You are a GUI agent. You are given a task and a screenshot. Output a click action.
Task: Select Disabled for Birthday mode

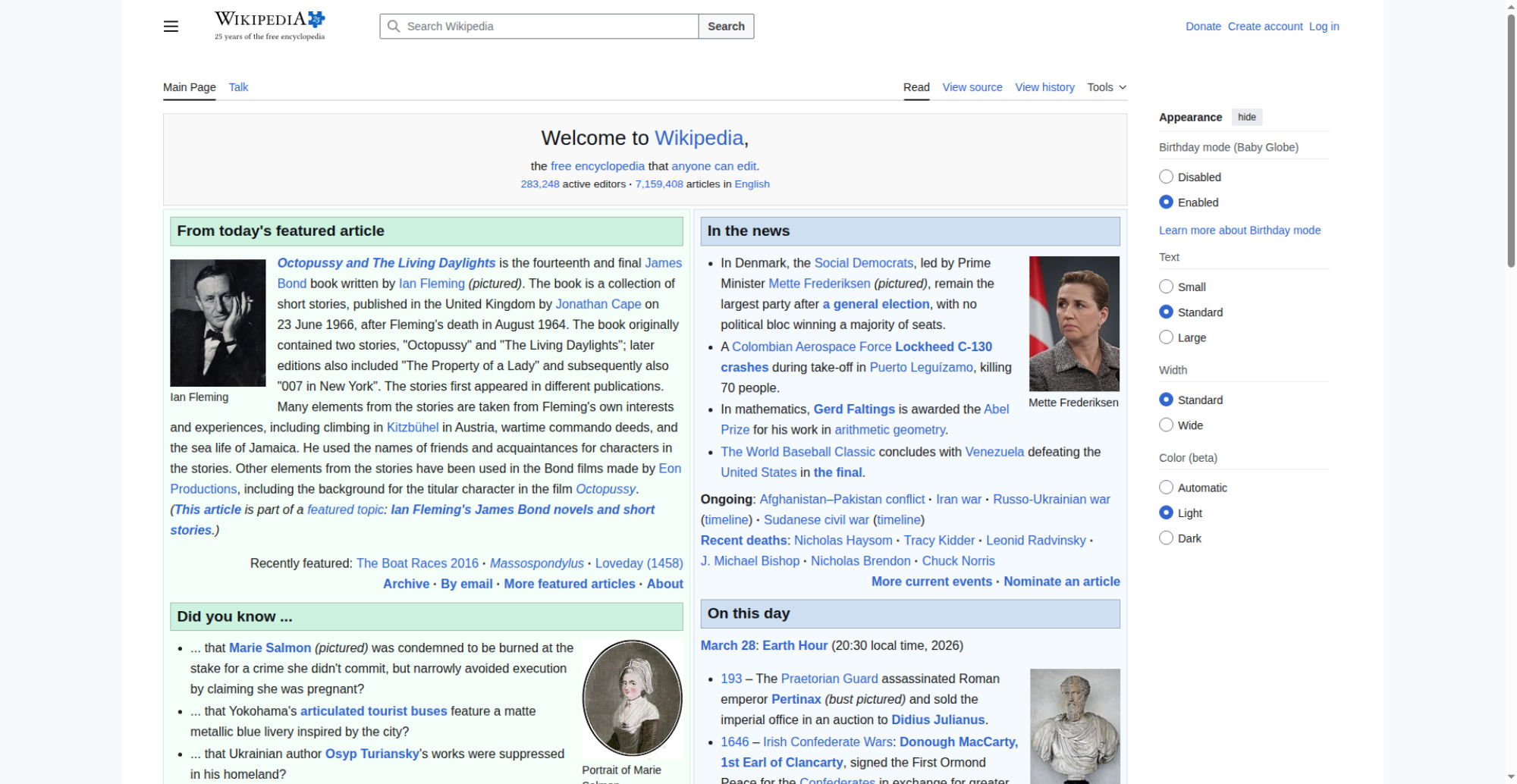tap(1167, 177)
